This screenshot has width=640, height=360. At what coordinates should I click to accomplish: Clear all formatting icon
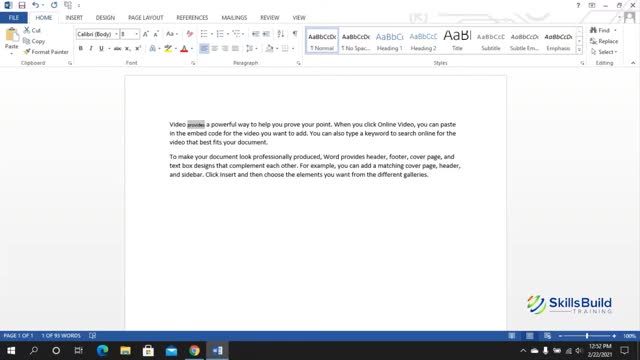pyautogui.click(x=189, y=34)
